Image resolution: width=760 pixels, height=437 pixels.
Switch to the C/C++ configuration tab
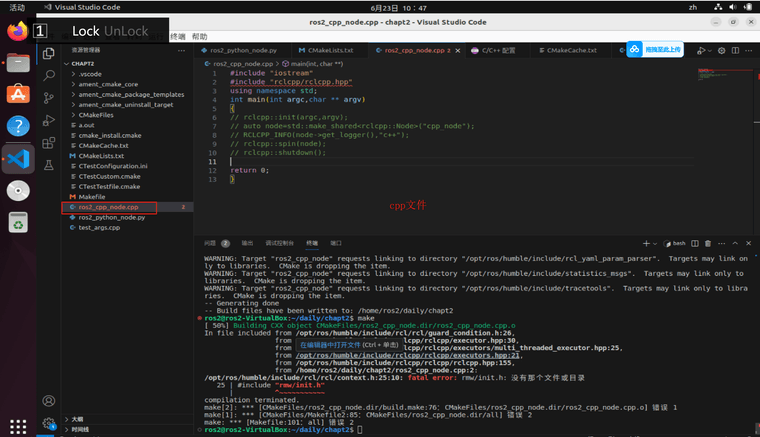tap(498, 50)
